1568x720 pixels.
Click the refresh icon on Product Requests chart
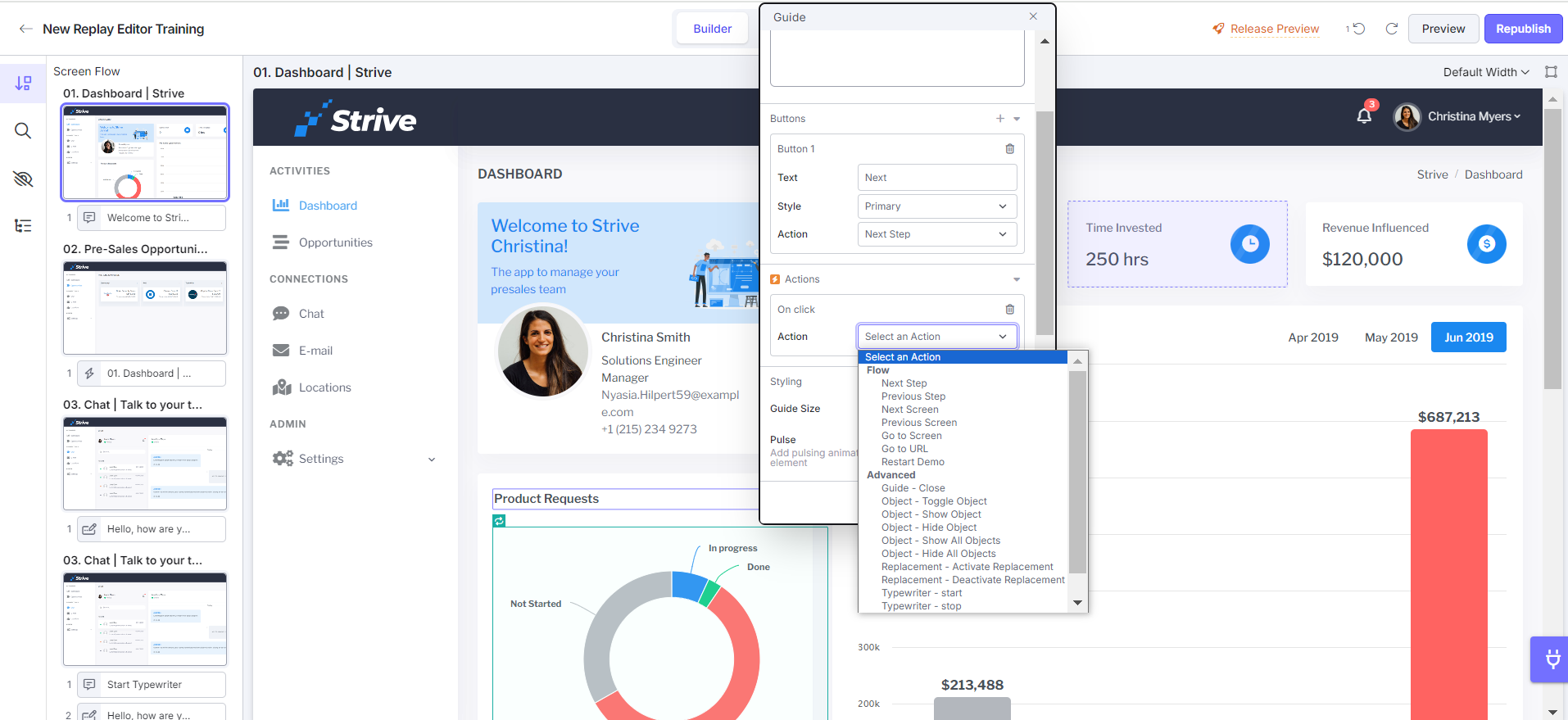[x=499, y=520]
